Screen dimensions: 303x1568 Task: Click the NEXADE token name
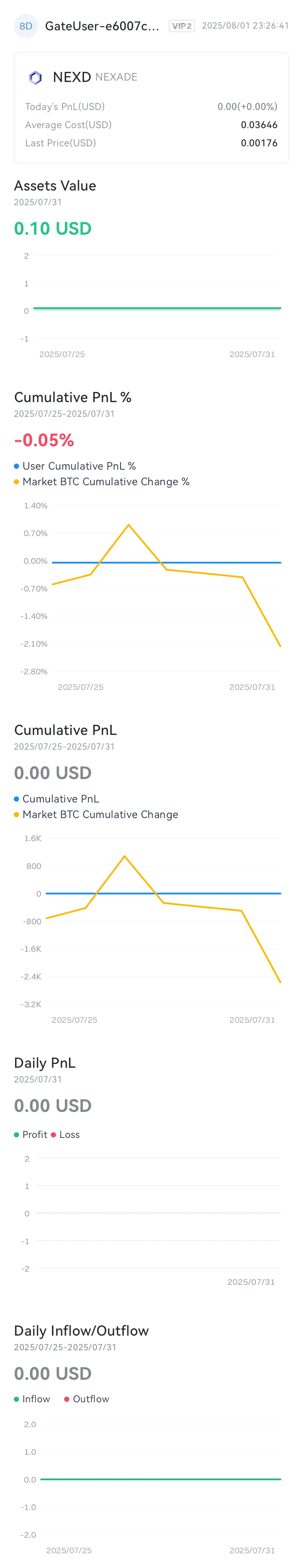116,77
